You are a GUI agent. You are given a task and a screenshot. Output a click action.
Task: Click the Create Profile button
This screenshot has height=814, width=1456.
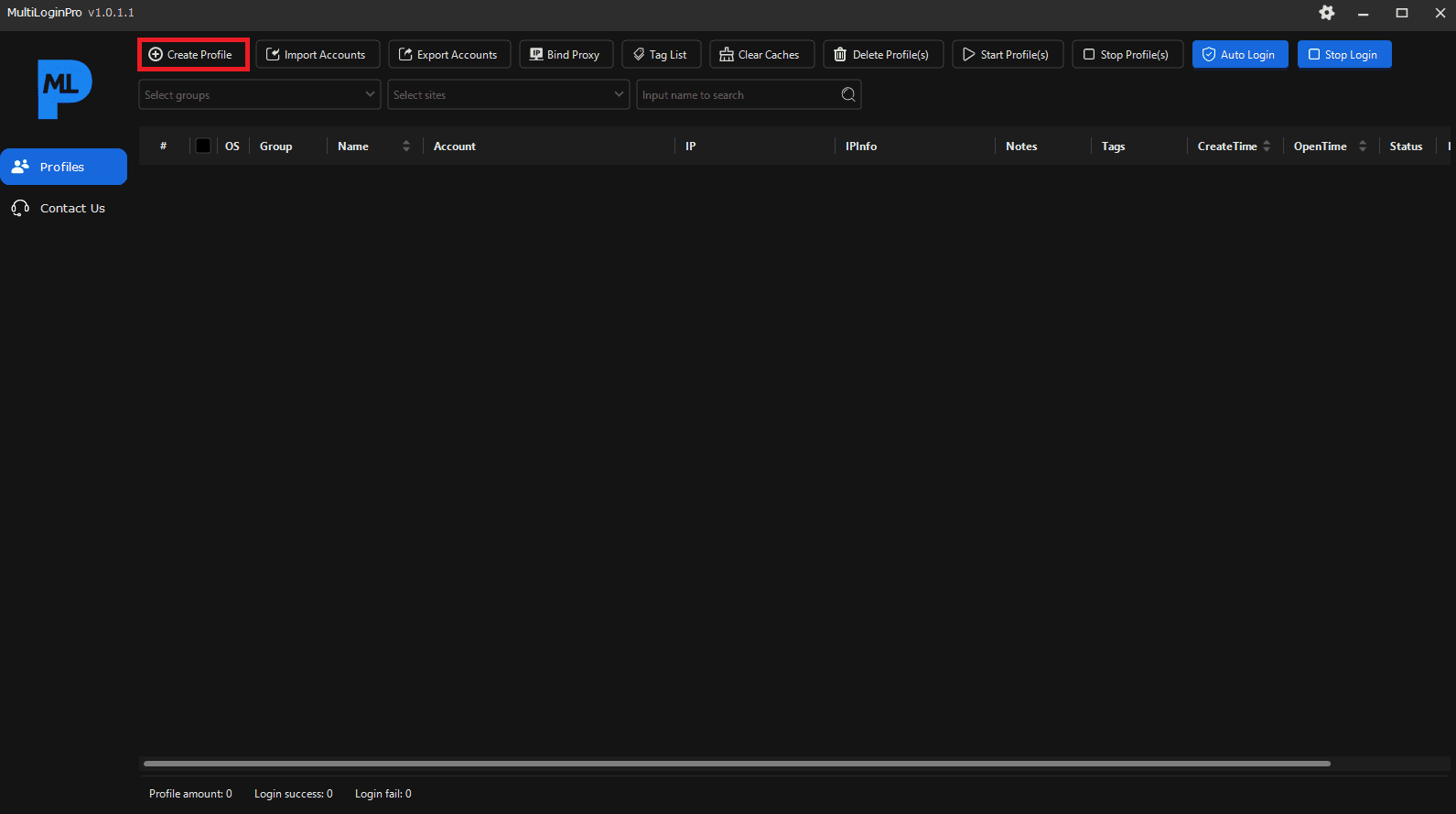[x=193, y=54]
